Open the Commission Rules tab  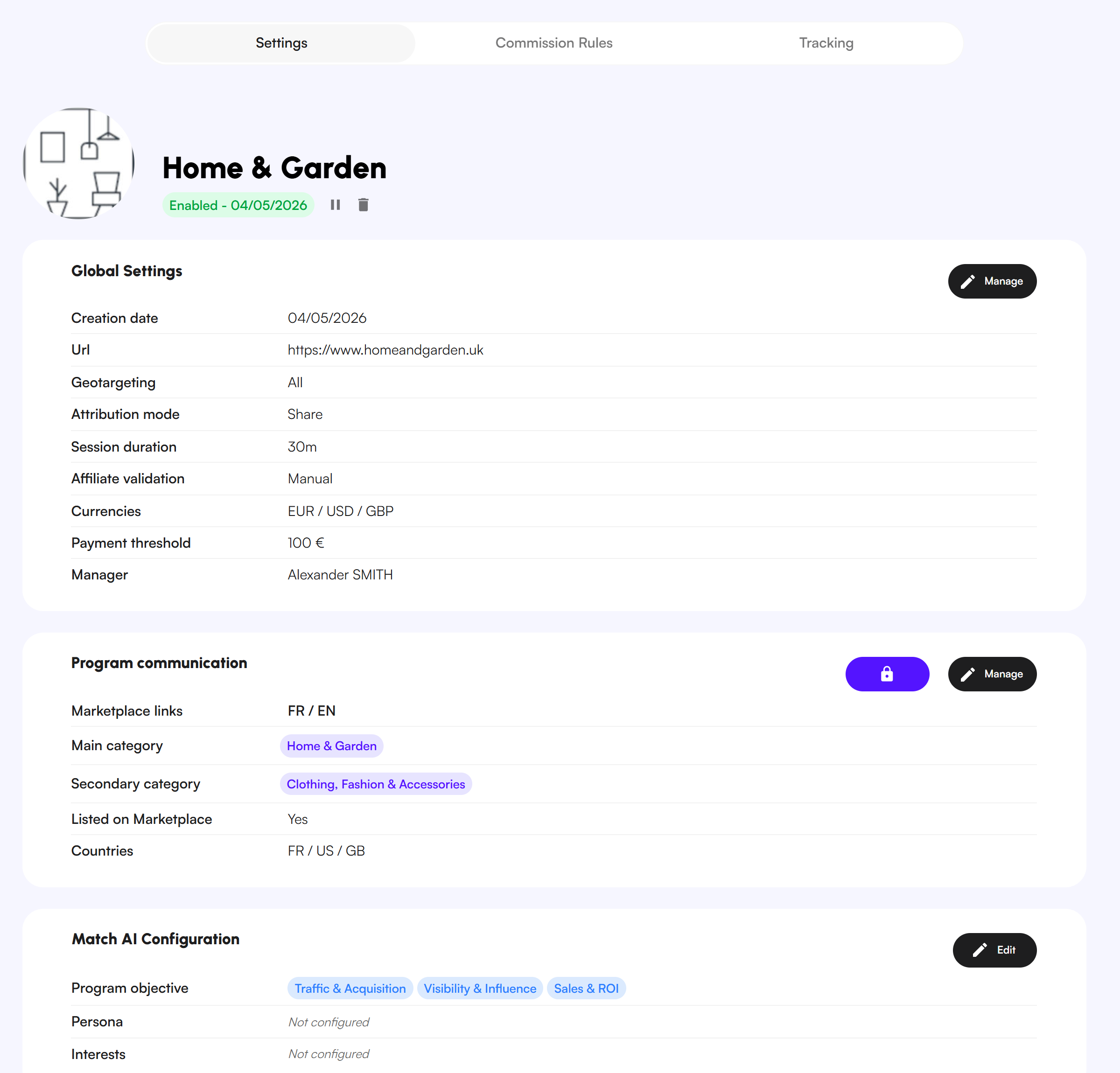554,43
